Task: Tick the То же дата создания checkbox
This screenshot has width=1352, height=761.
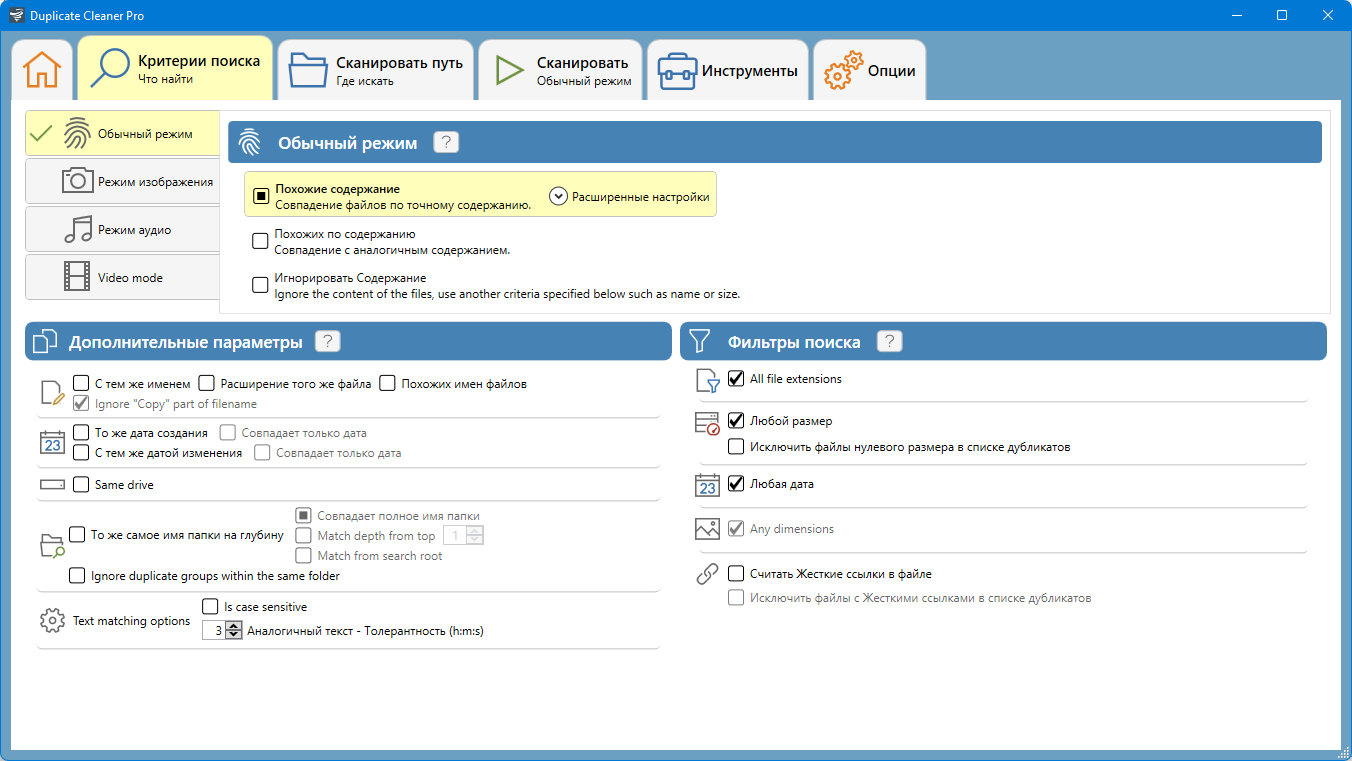Action: pyautogui.click(x=82, y=433)
